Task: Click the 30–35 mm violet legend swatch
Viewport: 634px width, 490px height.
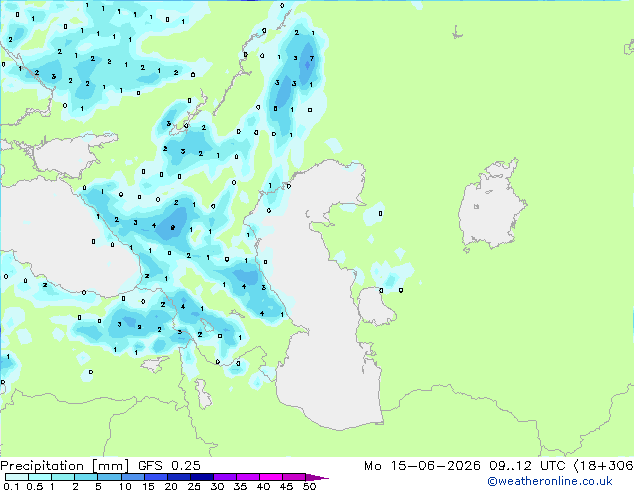Action: (x=225, y=477)
